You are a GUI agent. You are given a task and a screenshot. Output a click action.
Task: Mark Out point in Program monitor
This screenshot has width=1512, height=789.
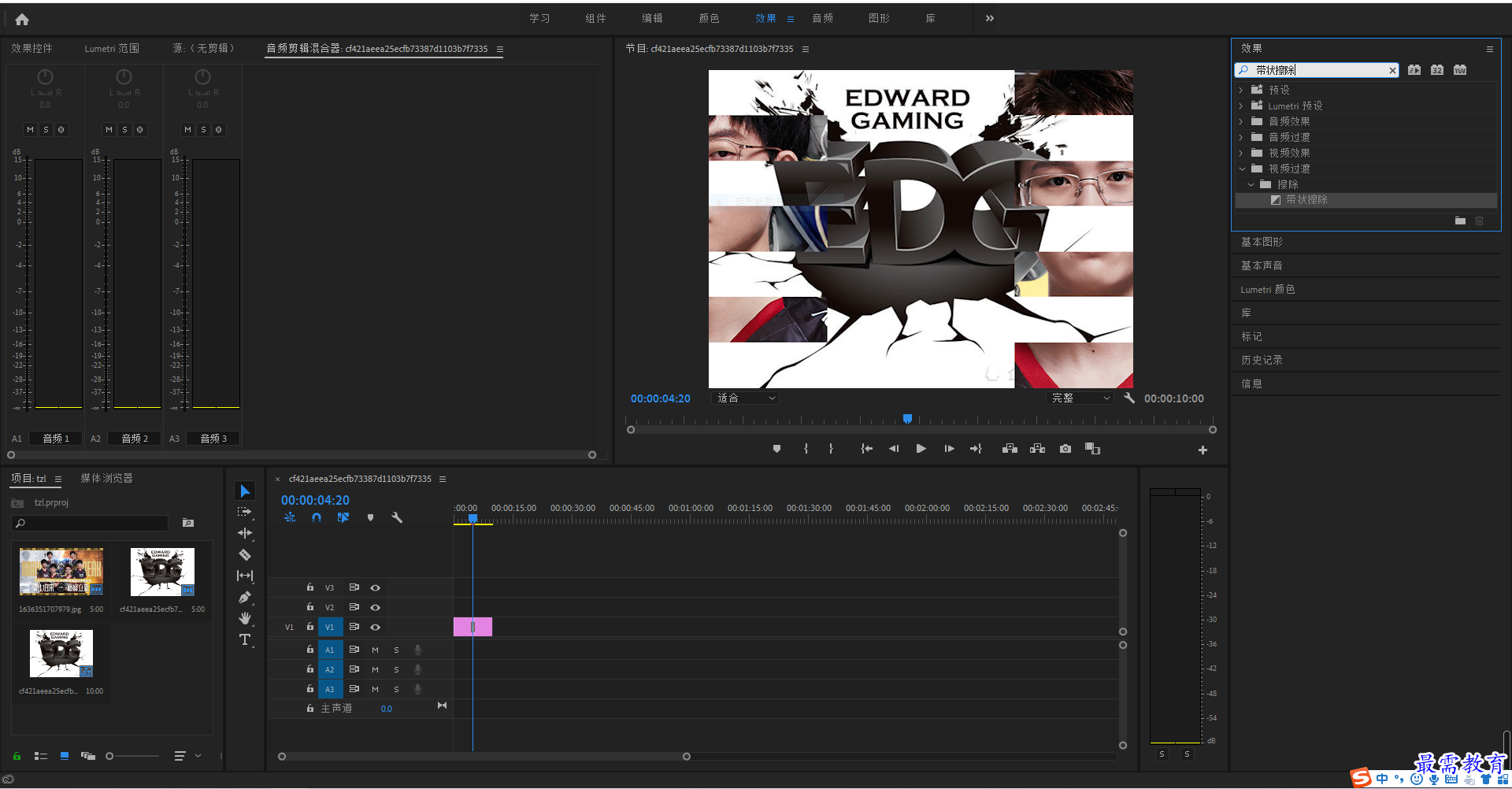(x=831, y=449)
